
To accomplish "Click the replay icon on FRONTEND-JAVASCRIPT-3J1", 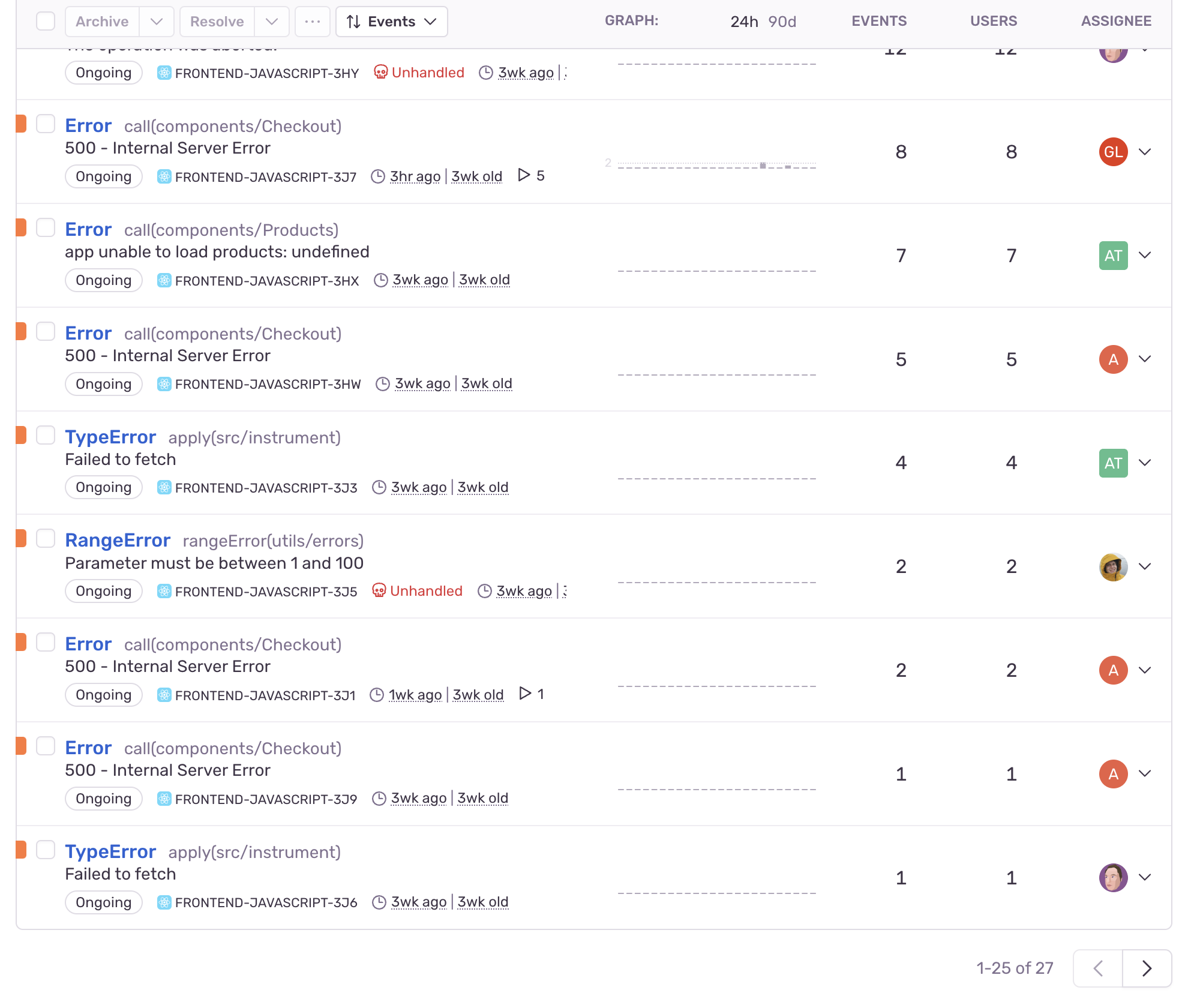I will [526, 694].
